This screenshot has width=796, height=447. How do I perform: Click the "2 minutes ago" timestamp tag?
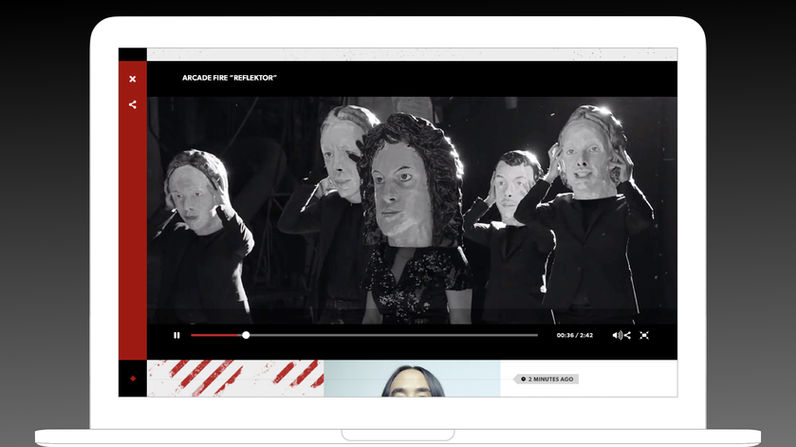click(x=547, y=379)
